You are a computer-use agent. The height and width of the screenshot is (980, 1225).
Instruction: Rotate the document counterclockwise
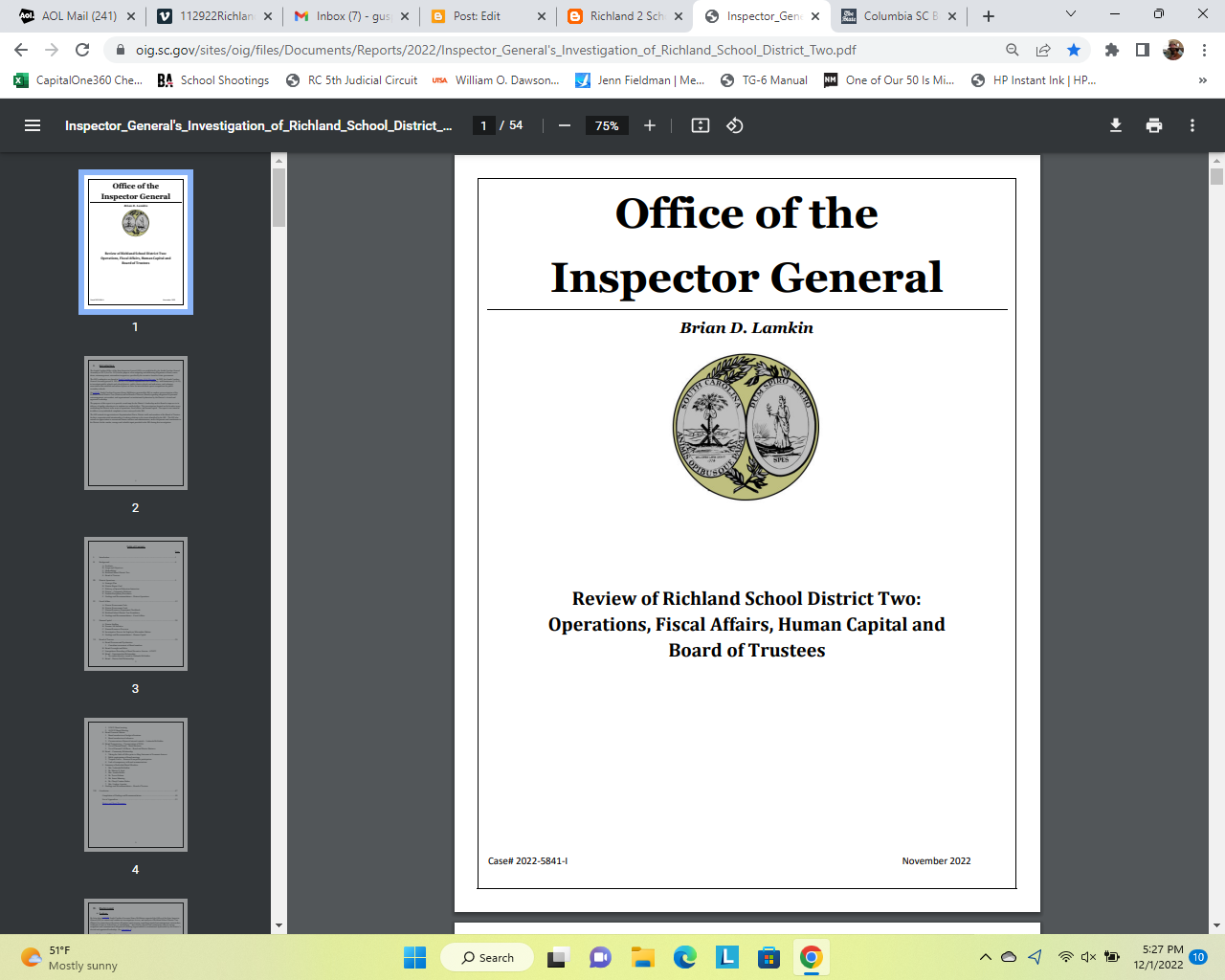[x=735, y=125]
